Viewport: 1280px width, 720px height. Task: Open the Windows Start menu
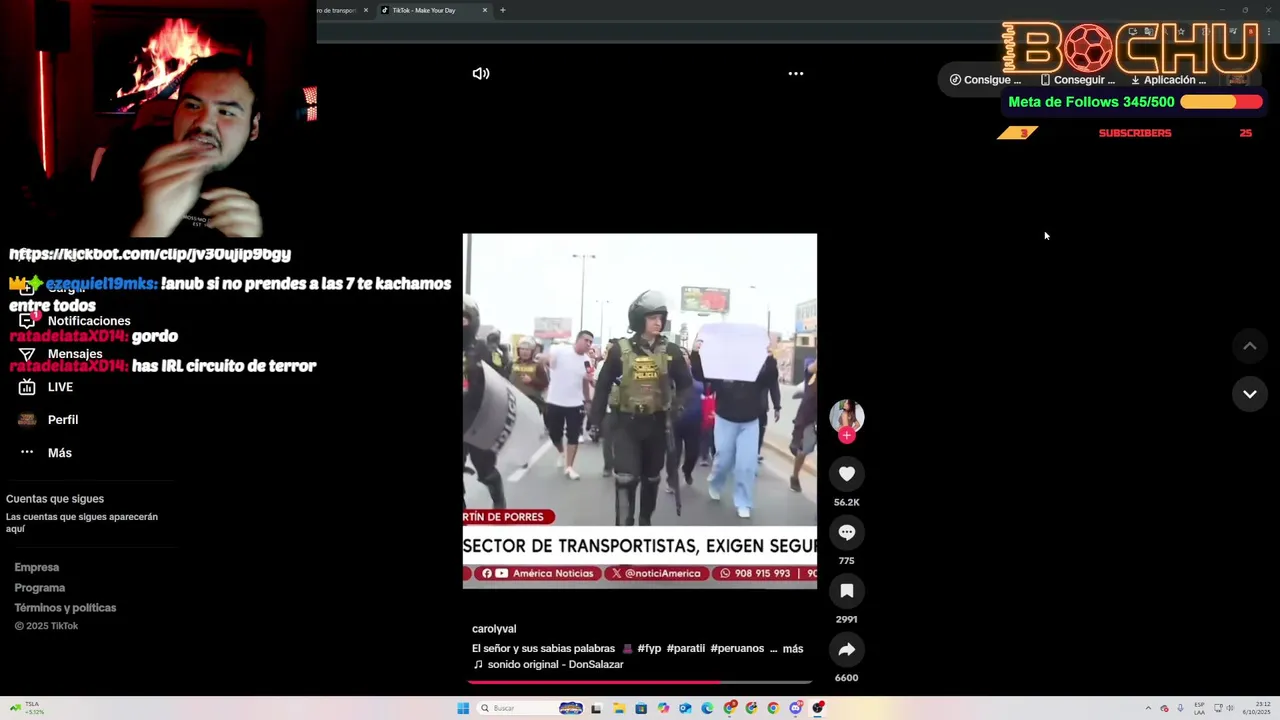click(x=463, y=708)
